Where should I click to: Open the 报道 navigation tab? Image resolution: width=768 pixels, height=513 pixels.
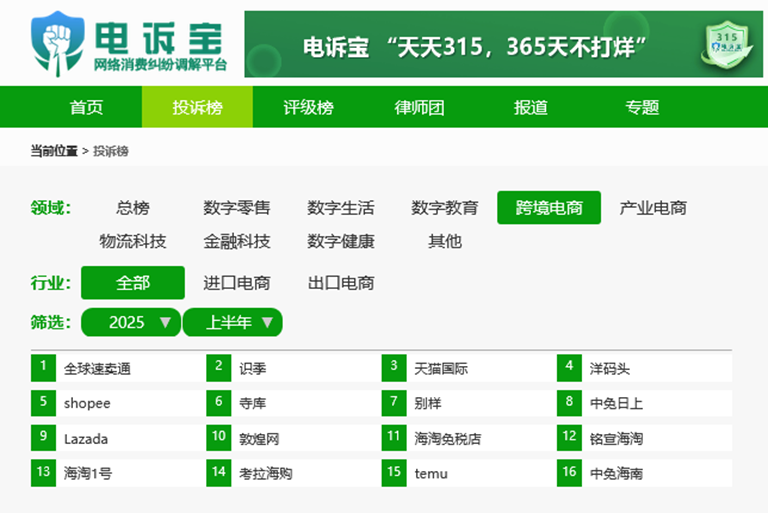click(x=530, y=107)
